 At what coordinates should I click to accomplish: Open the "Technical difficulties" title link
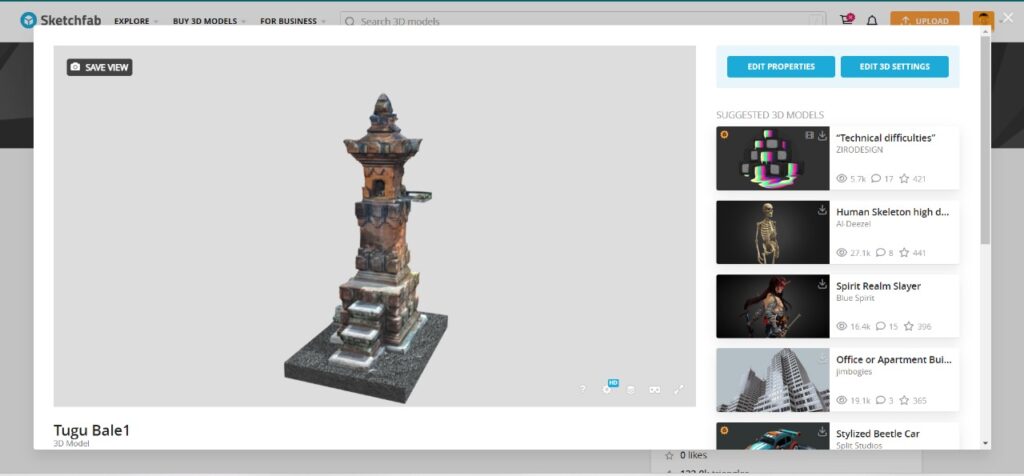(x=886, y=138)
